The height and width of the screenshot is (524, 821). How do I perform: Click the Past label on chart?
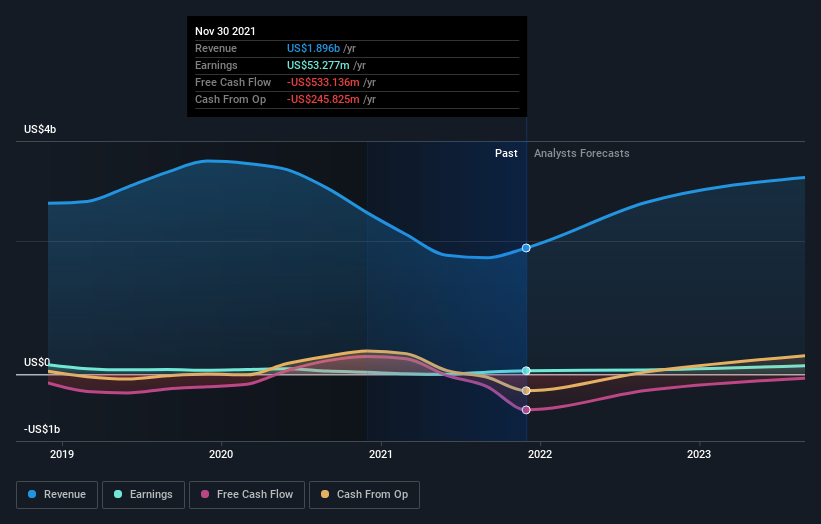tap(506, 153)
